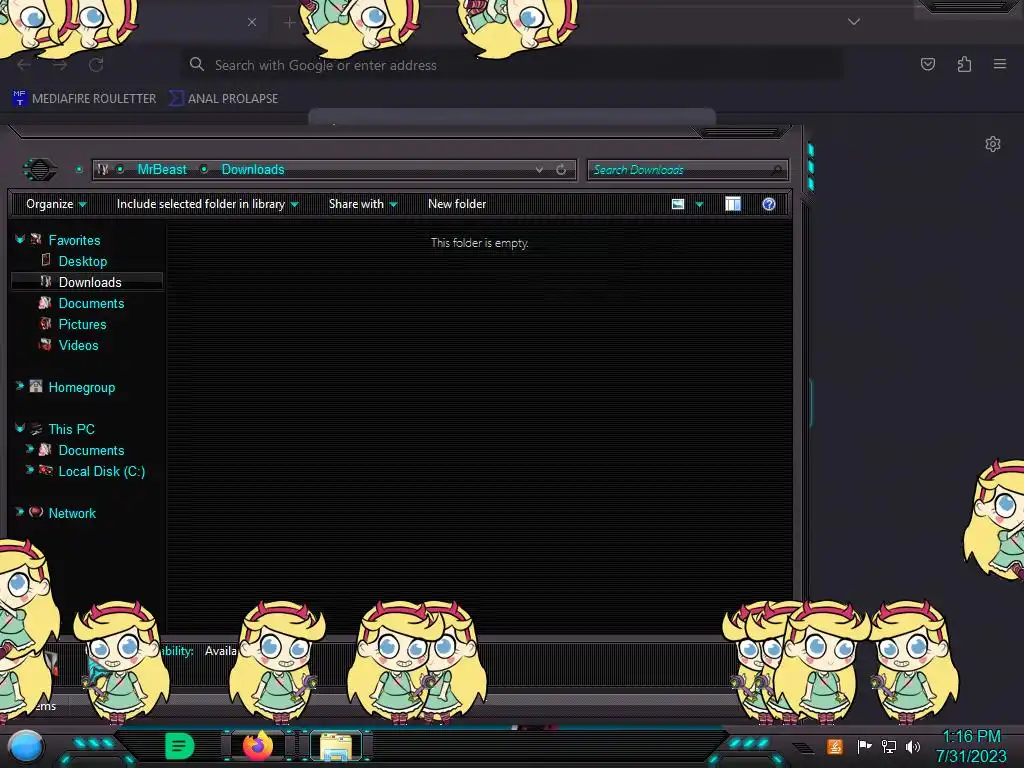
Task: Click the search magnifier in Explorer
Action: 776,170
